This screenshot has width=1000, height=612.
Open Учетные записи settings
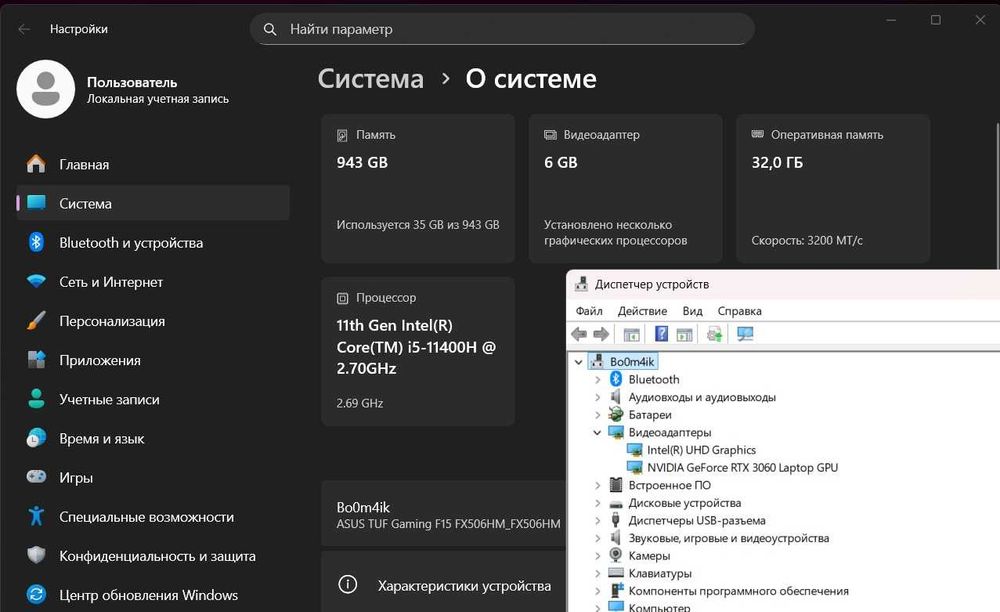(x=153, y=399)
